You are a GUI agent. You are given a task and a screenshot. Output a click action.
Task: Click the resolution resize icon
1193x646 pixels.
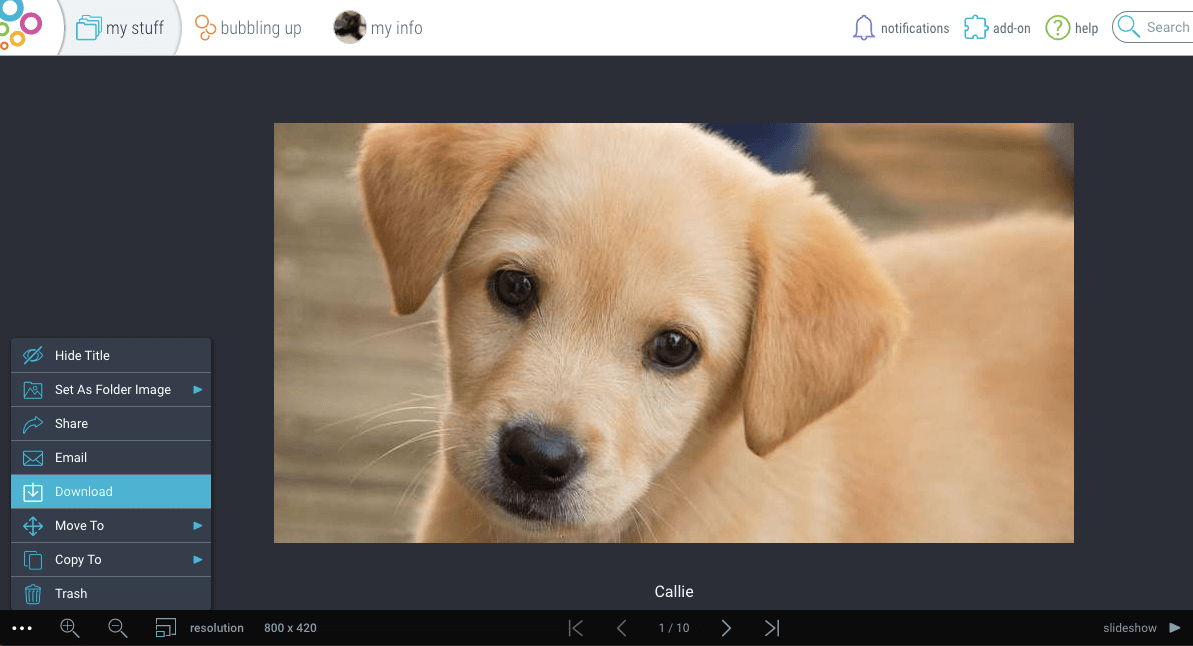[165, 628]
